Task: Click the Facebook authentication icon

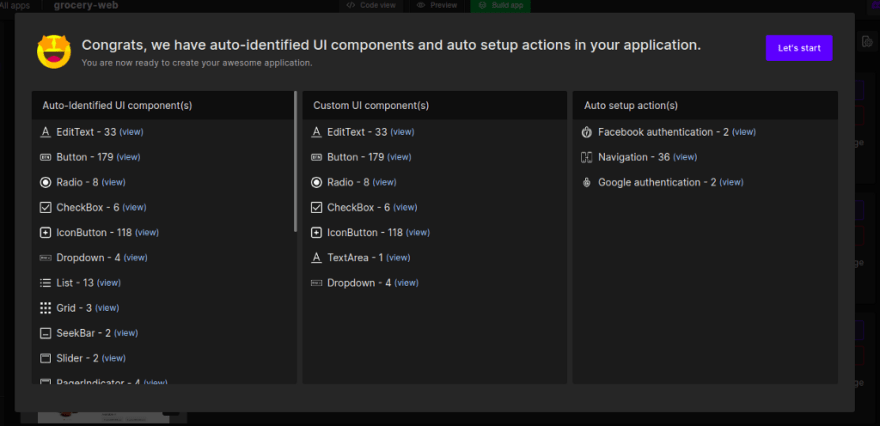Action: 586,132
